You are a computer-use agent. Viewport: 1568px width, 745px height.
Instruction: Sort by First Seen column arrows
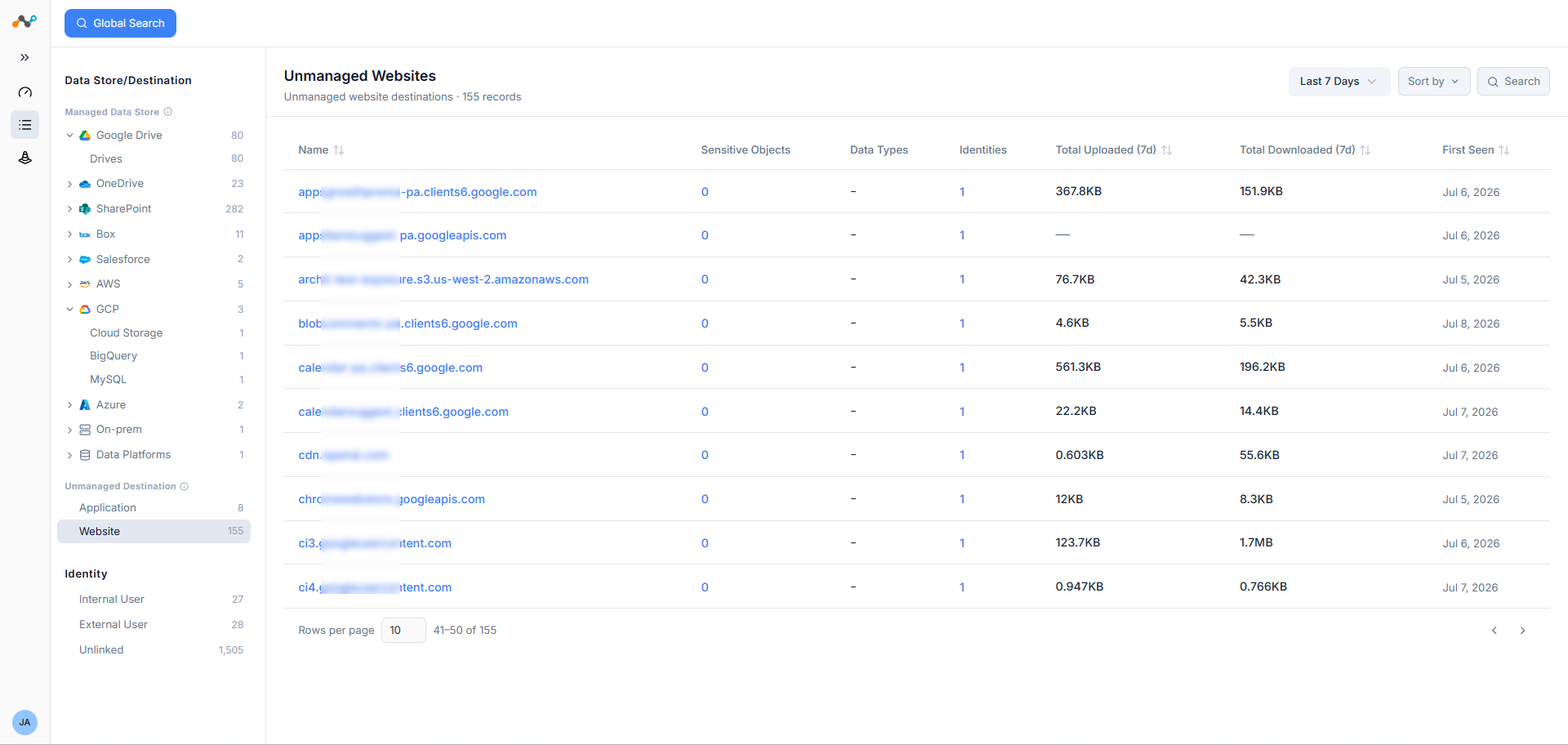pos(1504,150)
